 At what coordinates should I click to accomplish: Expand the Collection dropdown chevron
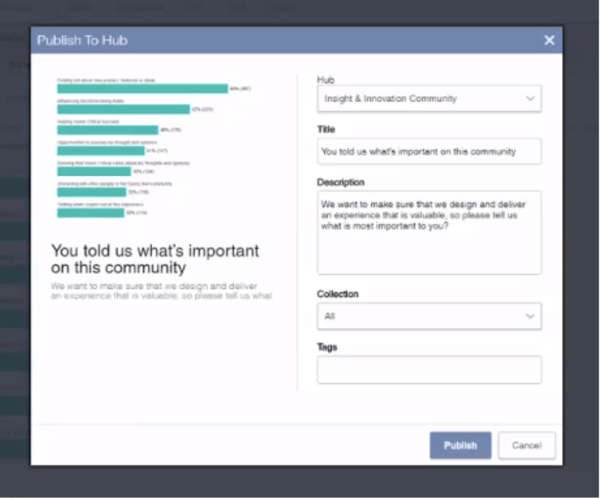point(530,316)
